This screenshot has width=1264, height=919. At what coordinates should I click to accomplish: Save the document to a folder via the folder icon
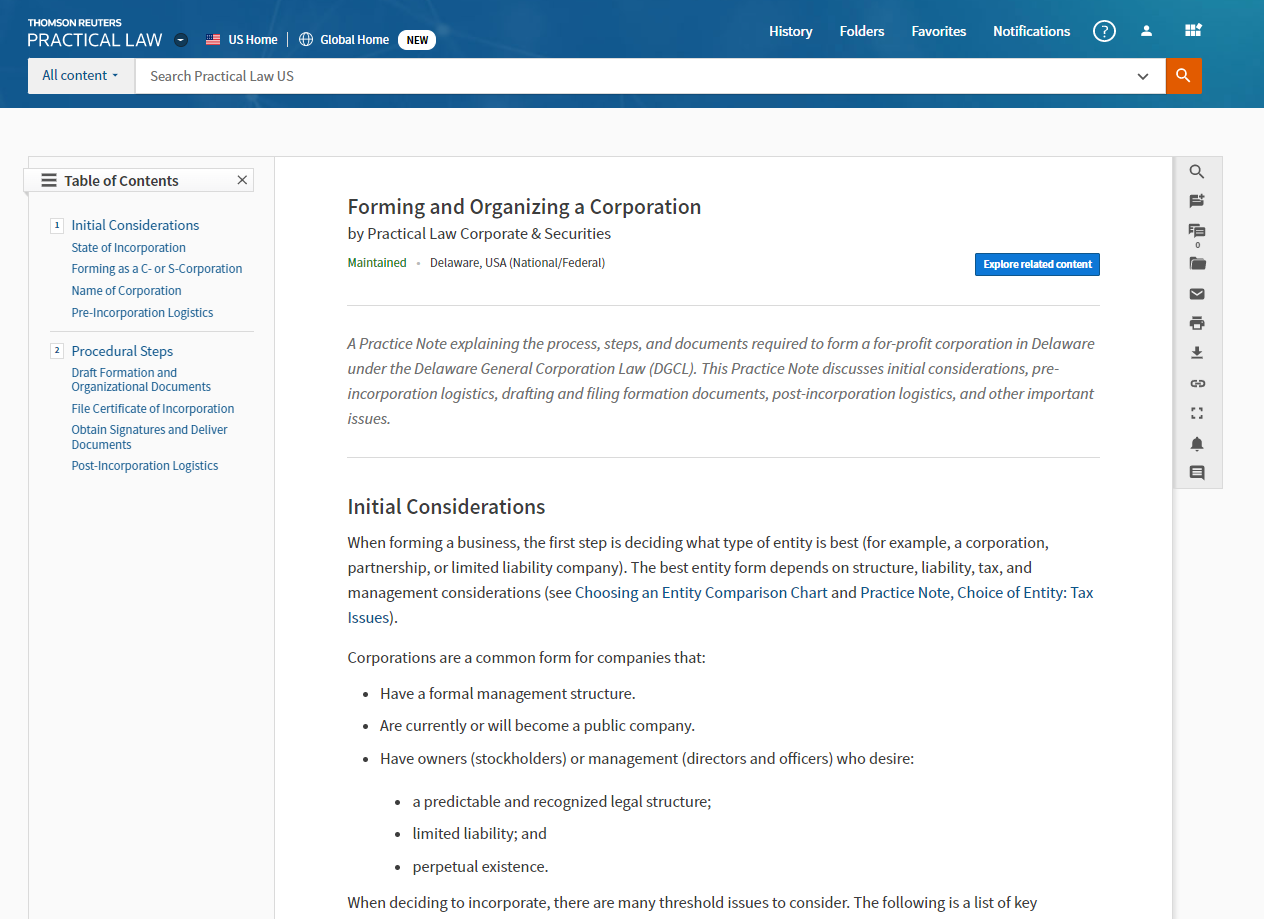(1197, 264)
